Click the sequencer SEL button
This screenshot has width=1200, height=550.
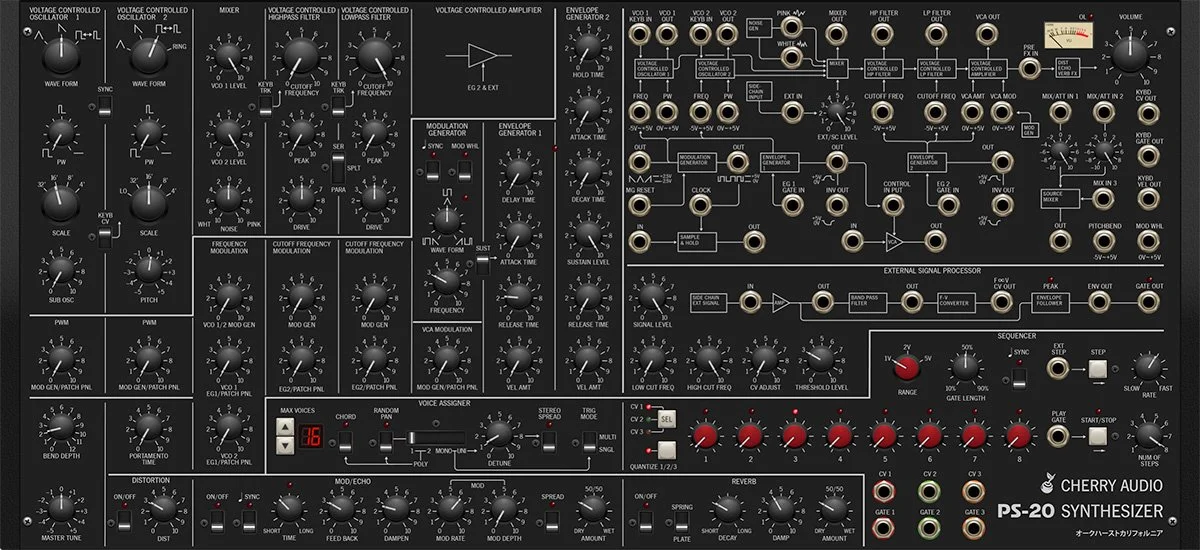(x=665, y=418)
